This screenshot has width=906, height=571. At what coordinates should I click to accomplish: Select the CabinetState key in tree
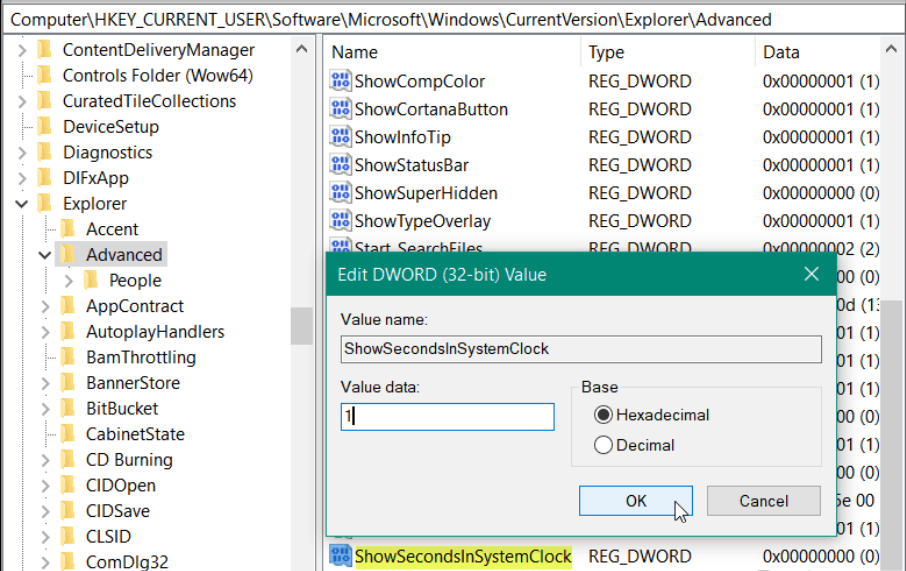coord(134,434)
